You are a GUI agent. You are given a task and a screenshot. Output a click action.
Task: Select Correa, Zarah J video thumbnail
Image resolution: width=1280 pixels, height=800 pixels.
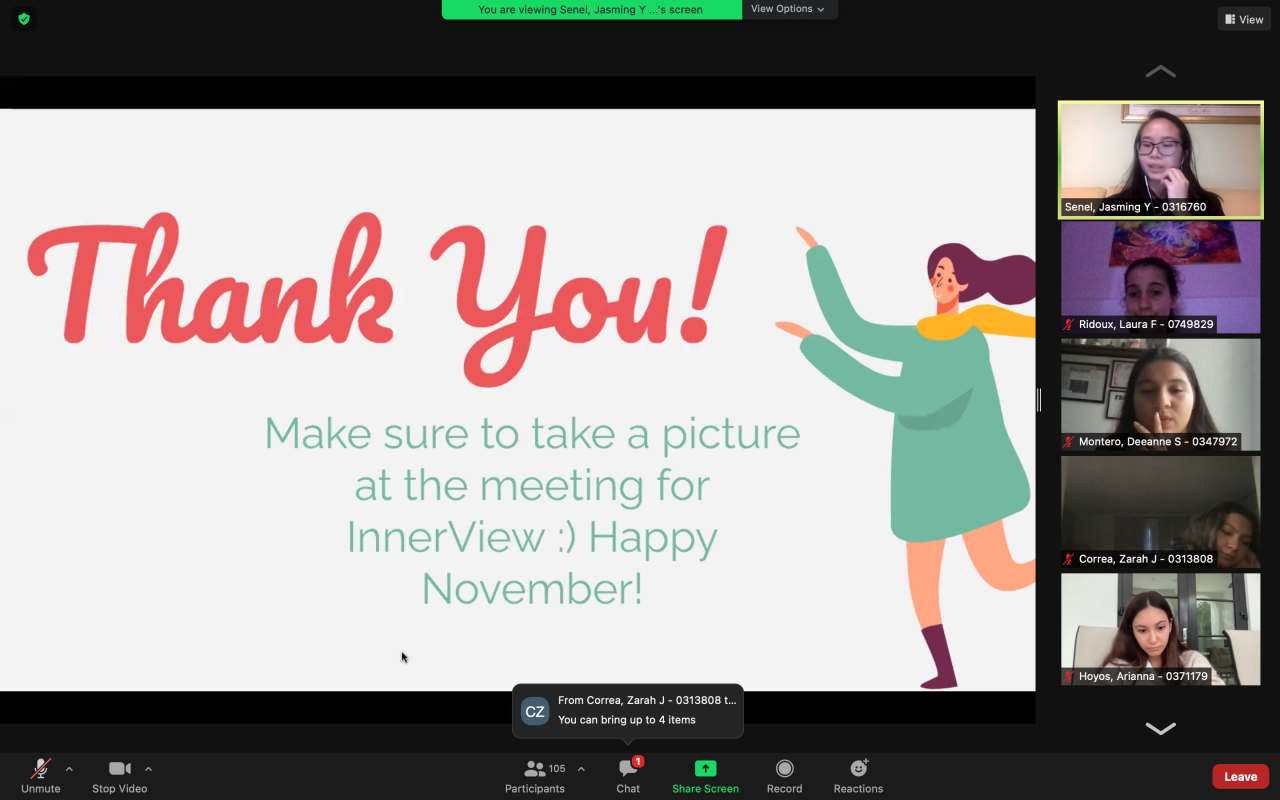1160,512
